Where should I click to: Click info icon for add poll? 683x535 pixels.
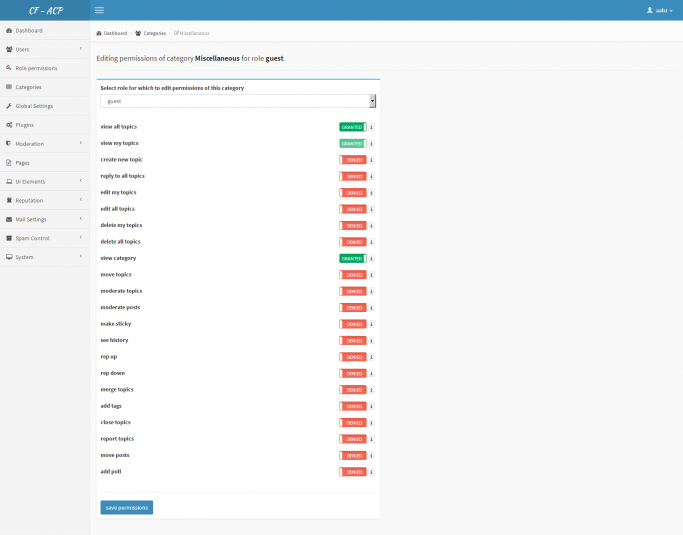click(372, 472)
